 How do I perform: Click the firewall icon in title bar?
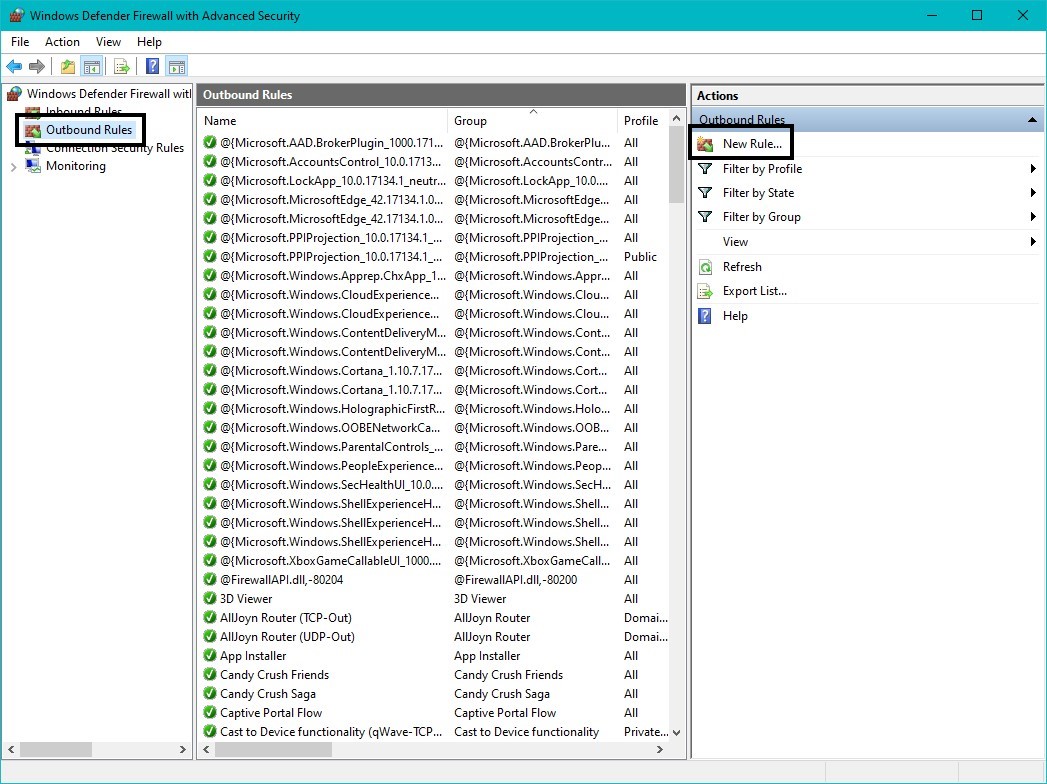pyautogui.click(x=17, y=15)
